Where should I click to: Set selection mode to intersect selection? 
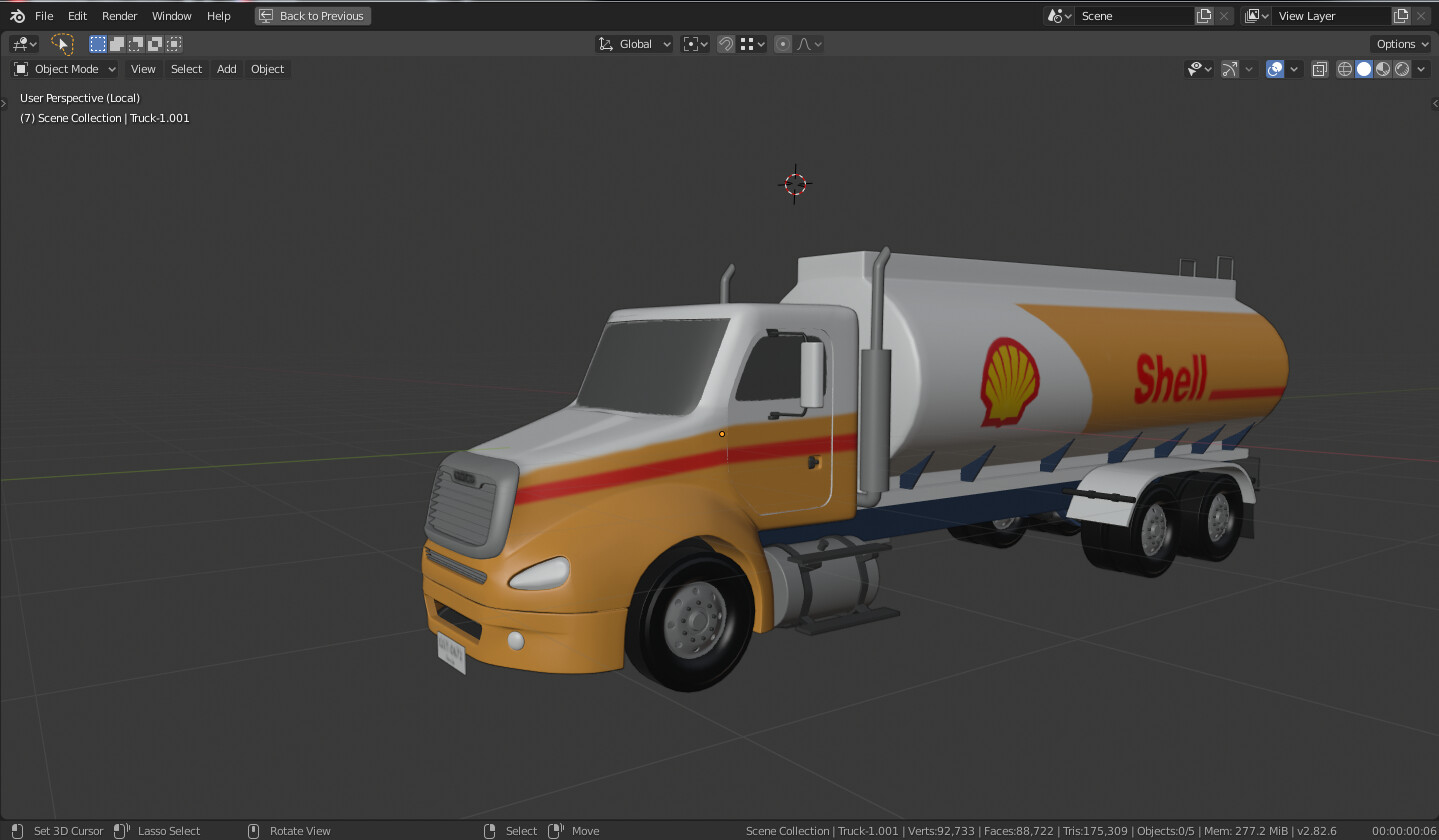tap(174, 44)
